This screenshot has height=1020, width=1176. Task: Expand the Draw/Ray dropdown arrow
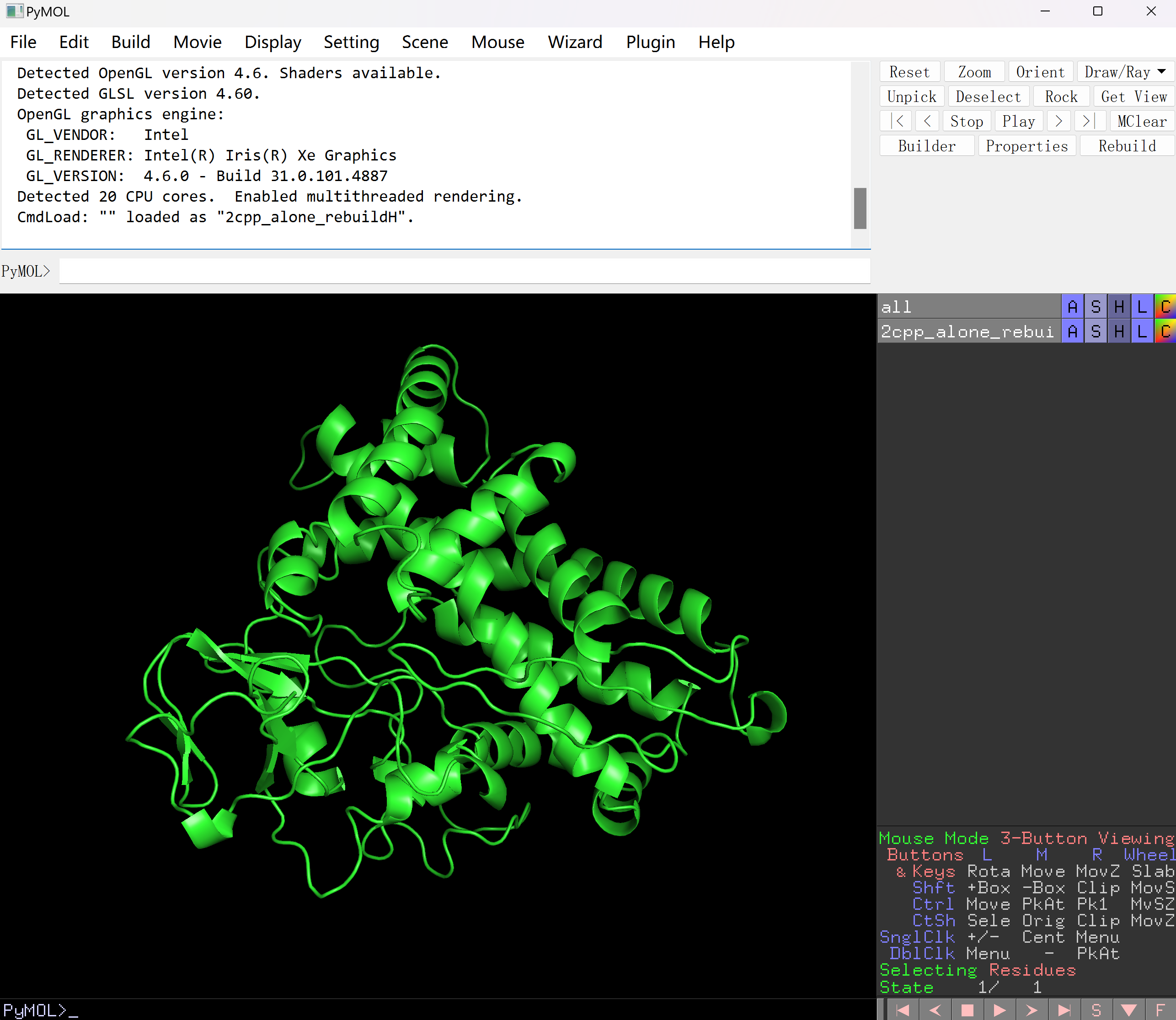point(1162,72)
